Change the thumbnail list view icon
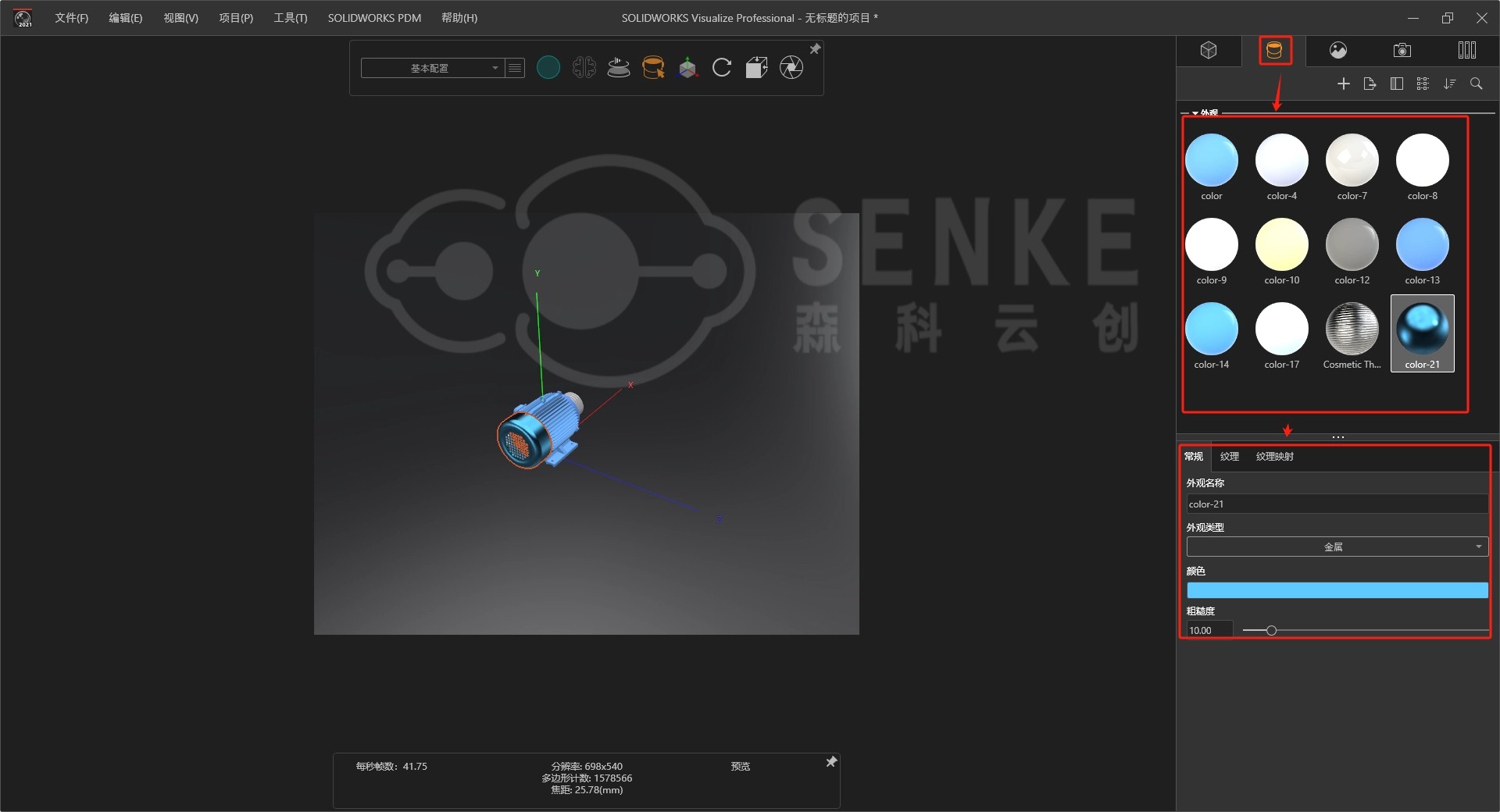This screenshot has height=812, width=1500. coord(1423,84)
